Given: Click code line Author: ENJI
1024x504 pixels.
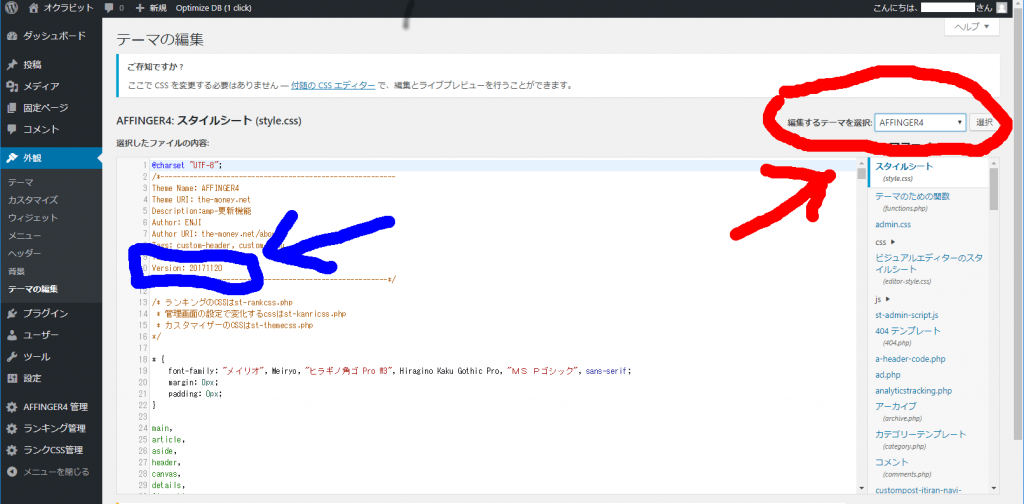Looking at the screenshot, I should [x=176, y=222].
